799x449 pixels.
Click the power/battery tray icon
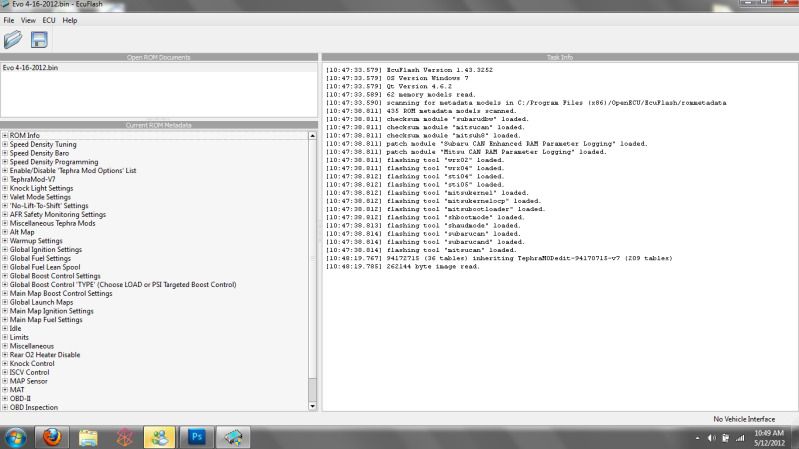point(726,438)
